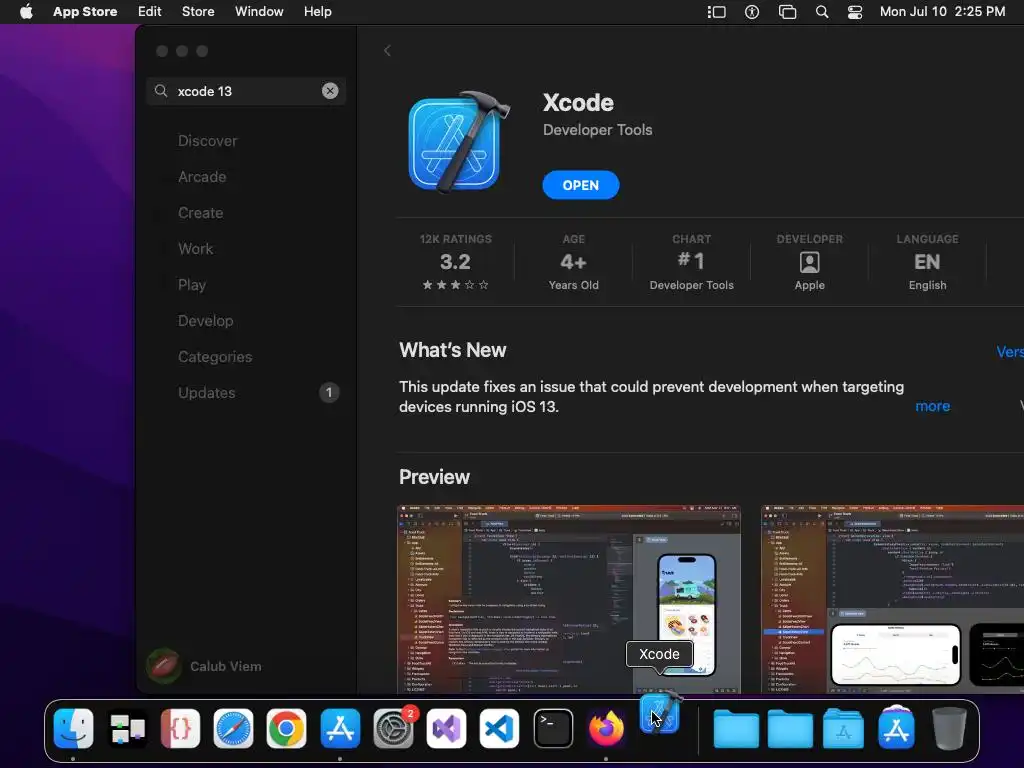Clear the search field with X icon
Screen dimensions: 1024x768
point(330,91)
